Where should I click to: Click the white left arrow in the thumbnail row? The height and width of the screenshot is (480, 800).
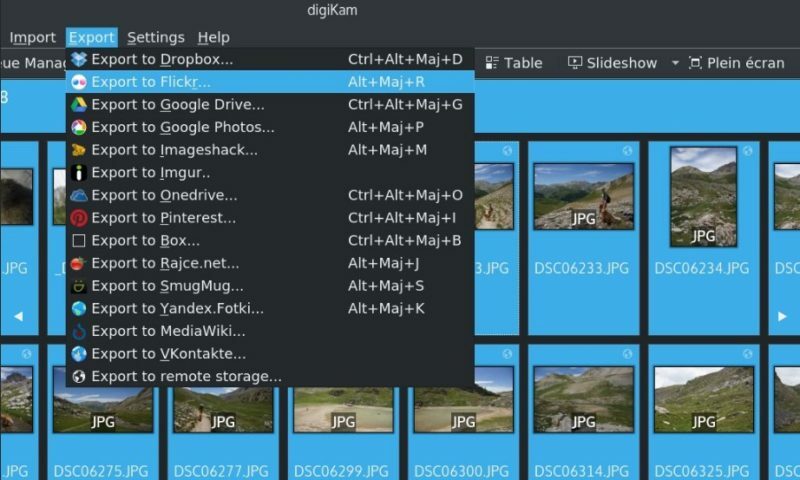18,316
